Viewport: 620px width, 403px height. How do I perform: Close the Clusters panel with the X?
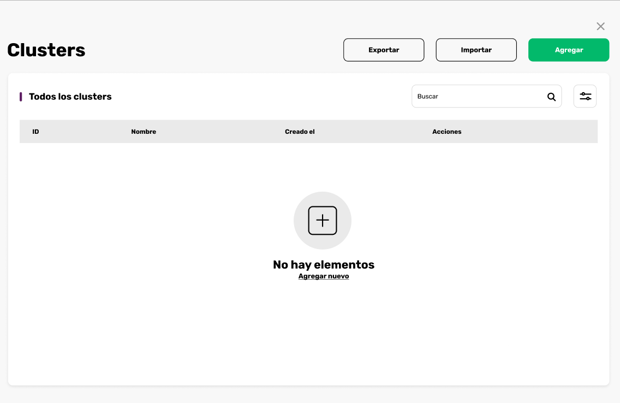601,26
